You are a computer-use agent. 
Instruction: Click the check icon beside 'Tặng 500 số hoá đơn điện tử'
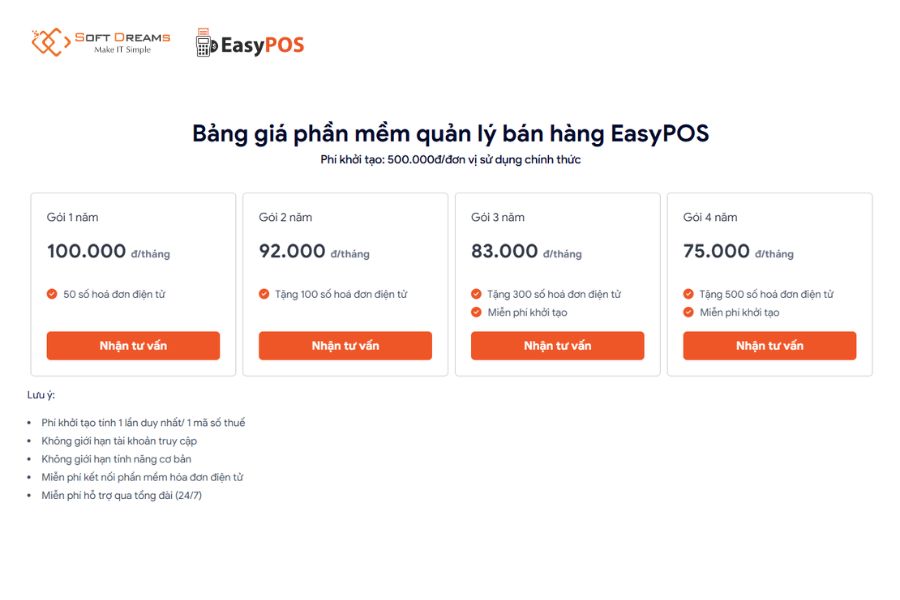click(689, 294)
